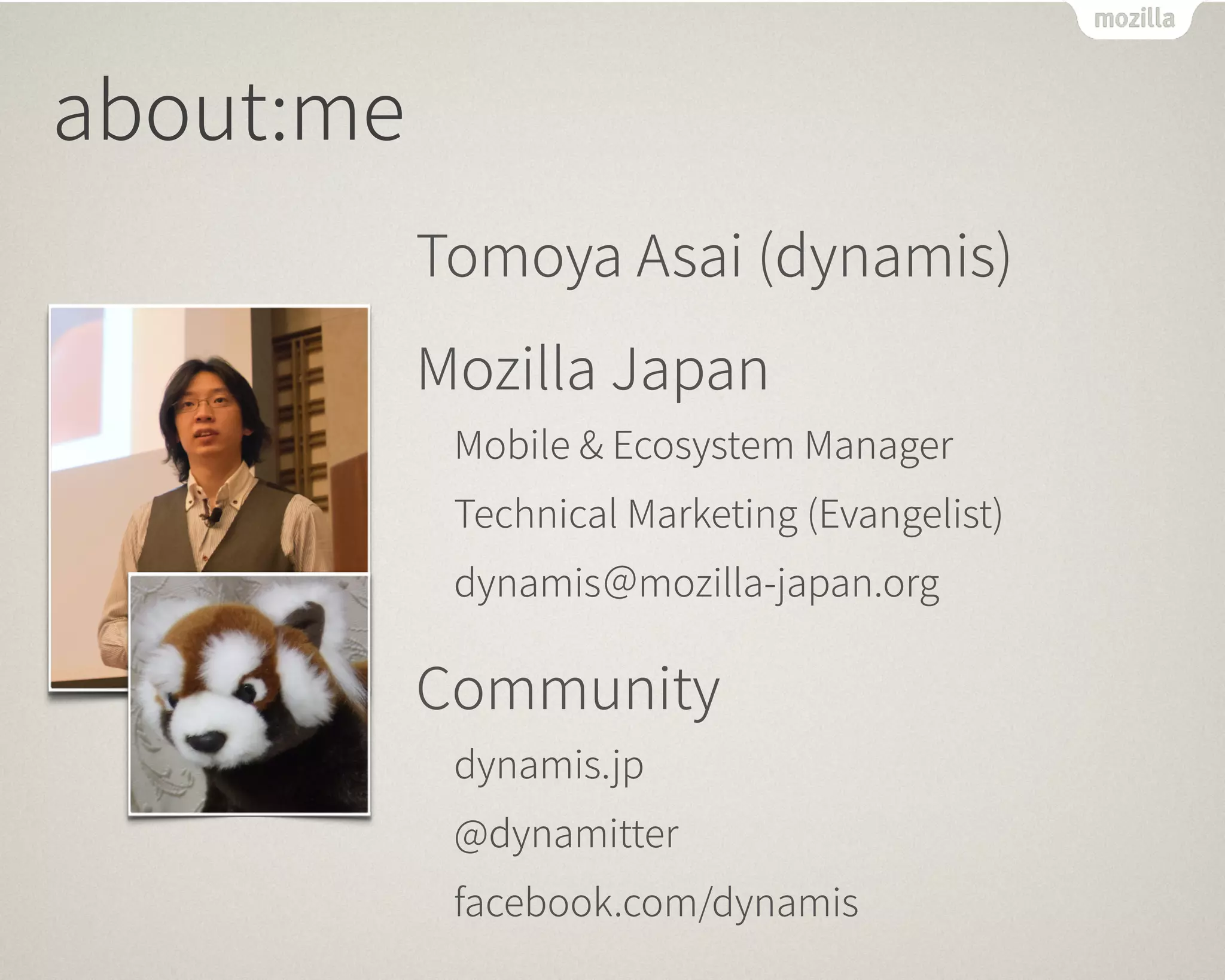Screen dimensions: 1225x980
Task: Click Technical Marketing (Evangelist) line
Action: tap(728, 515)
